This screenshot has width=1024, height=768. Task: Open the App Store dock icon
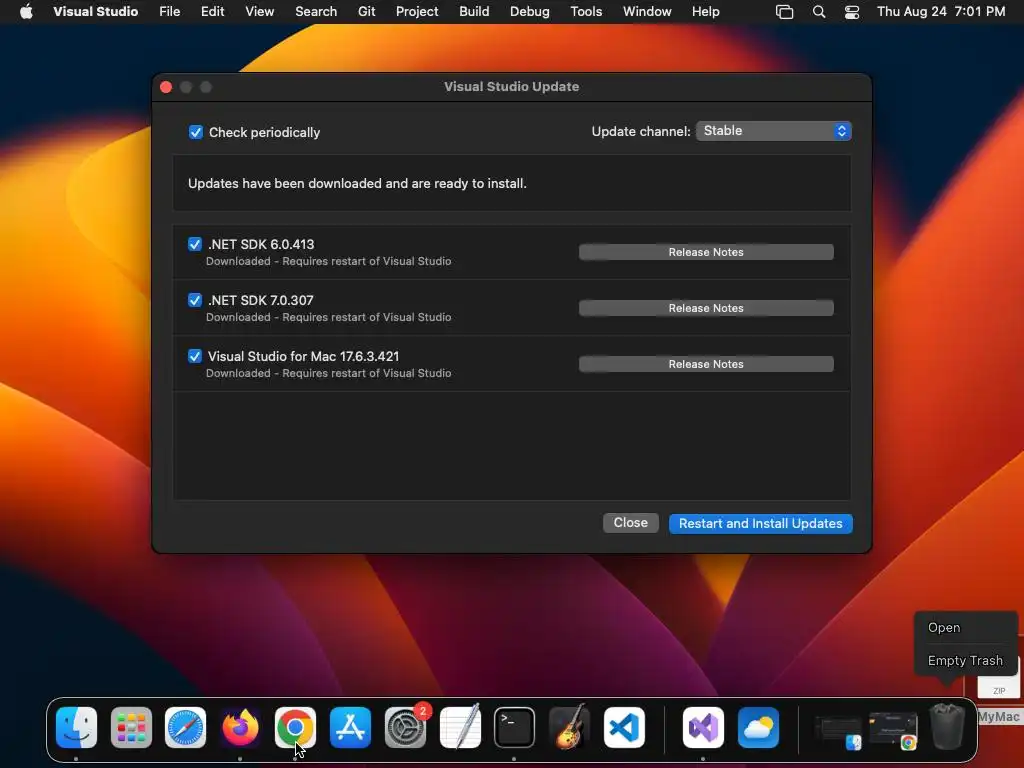pyautogui.click(x=350, y=727)
